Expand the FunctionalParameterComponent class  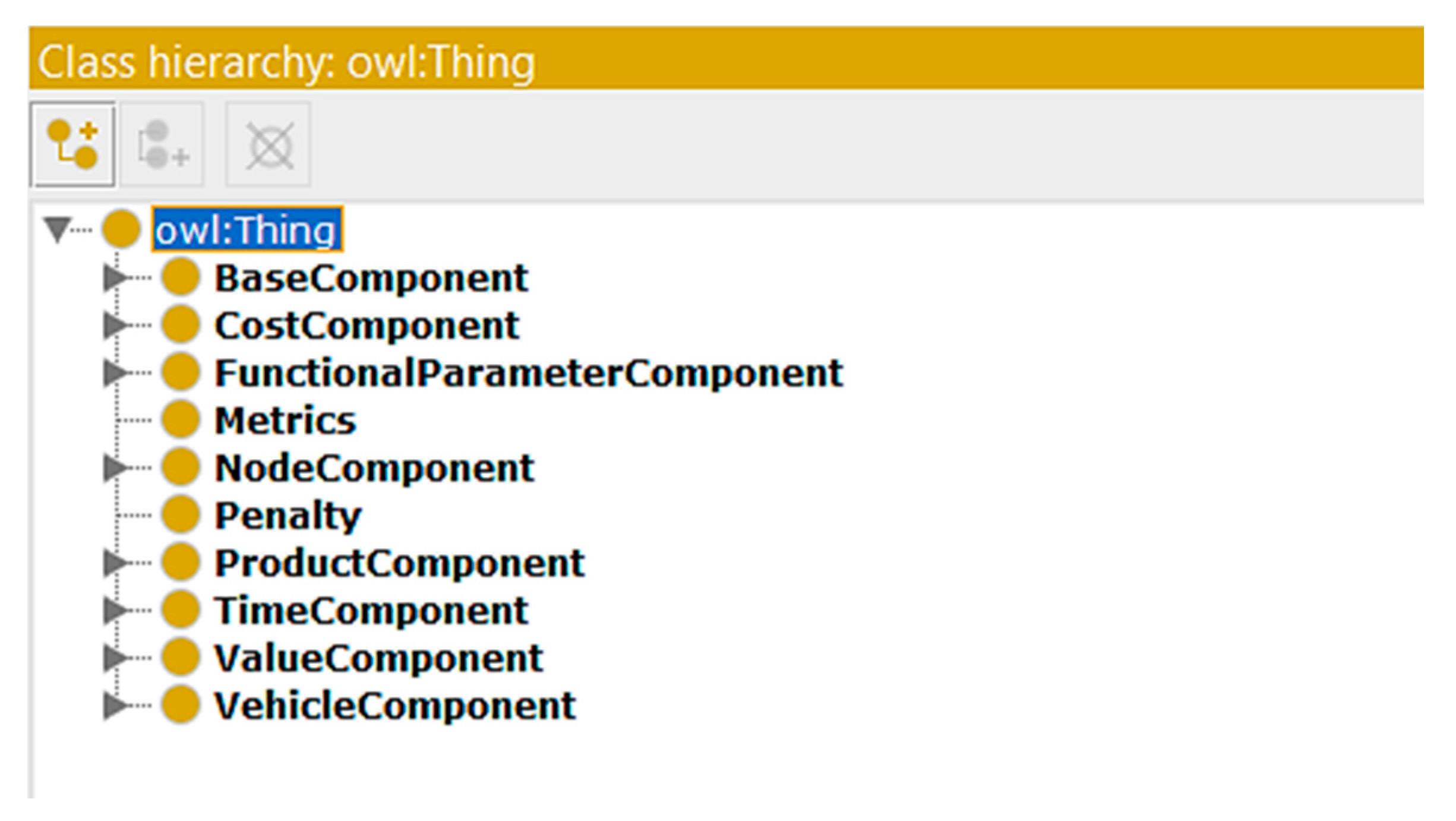coord(115,372)
